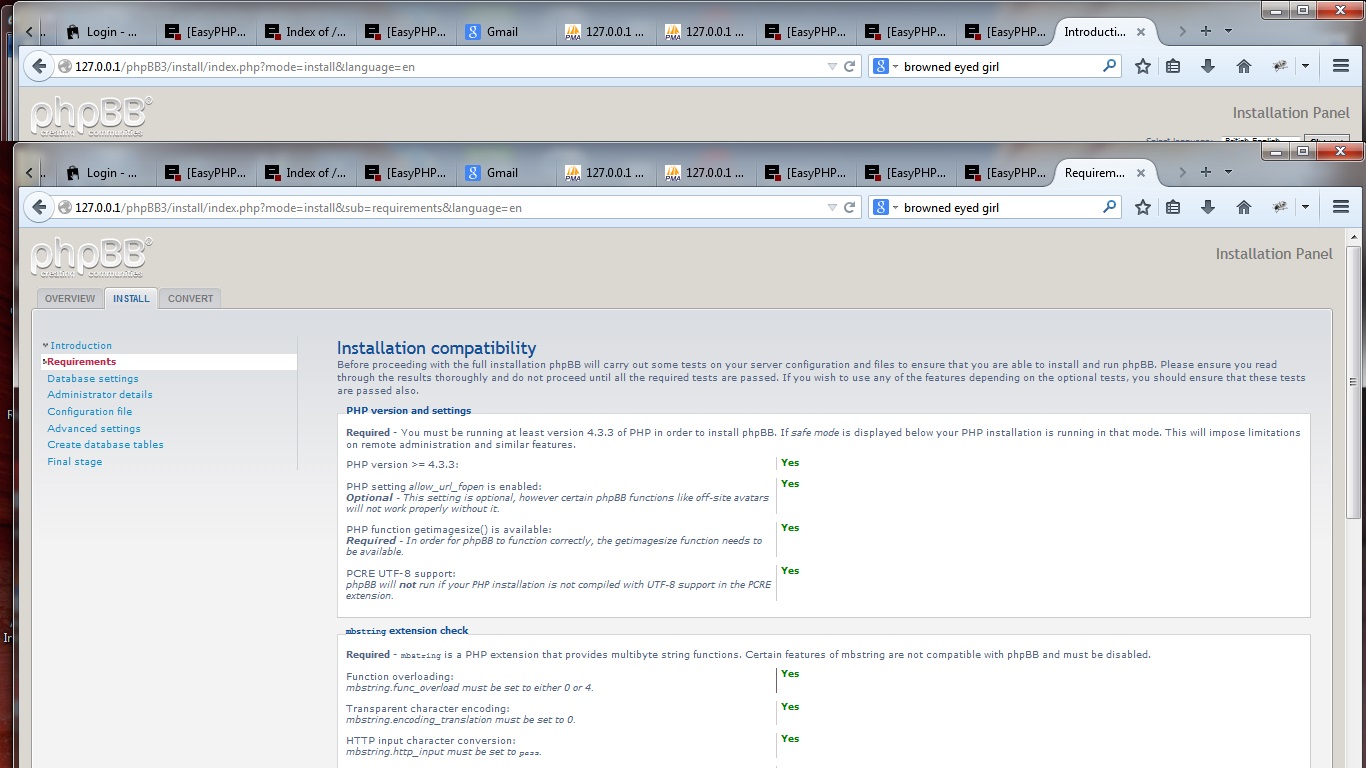Go back in the front Requirements window
1366x768 pixels.
click(38, 208)
